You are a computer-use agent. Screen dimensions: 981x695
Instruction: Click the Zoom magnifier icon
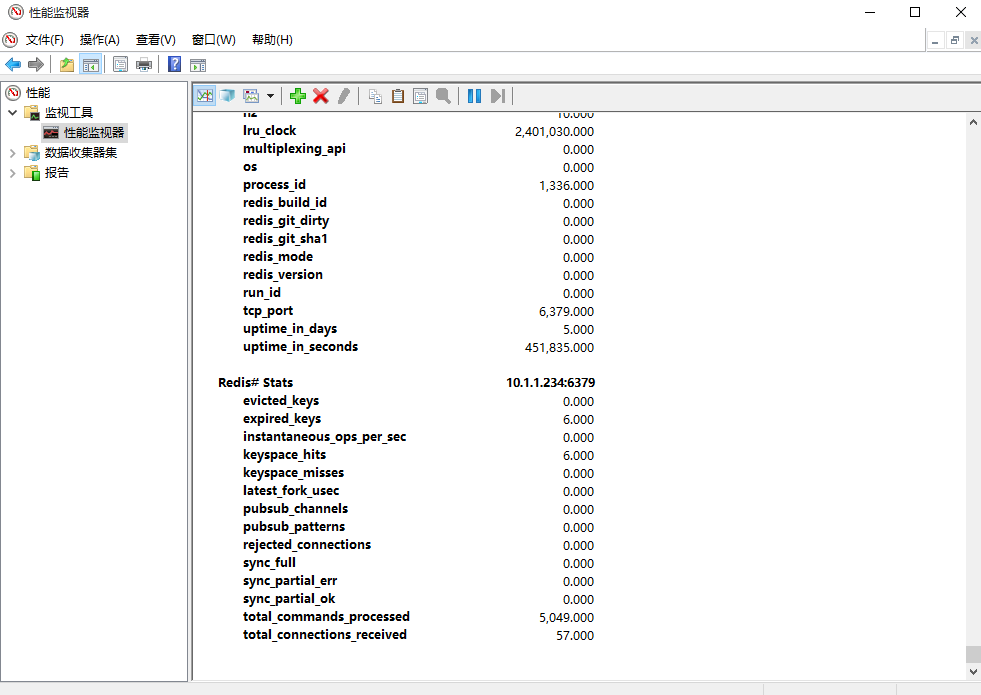click(443, 96)
